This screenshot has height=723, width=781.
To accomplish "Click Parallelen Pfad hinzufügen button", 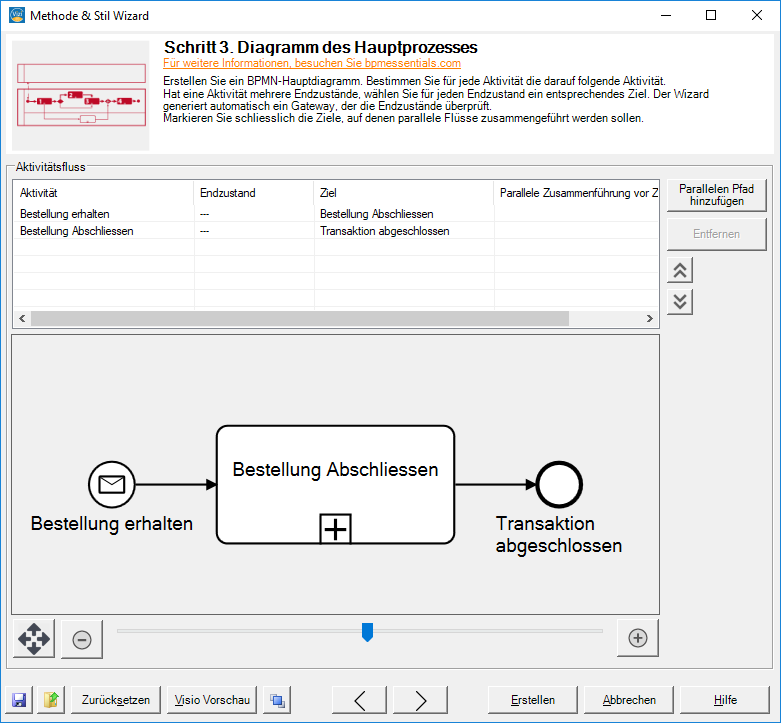I will click(716, 195).
